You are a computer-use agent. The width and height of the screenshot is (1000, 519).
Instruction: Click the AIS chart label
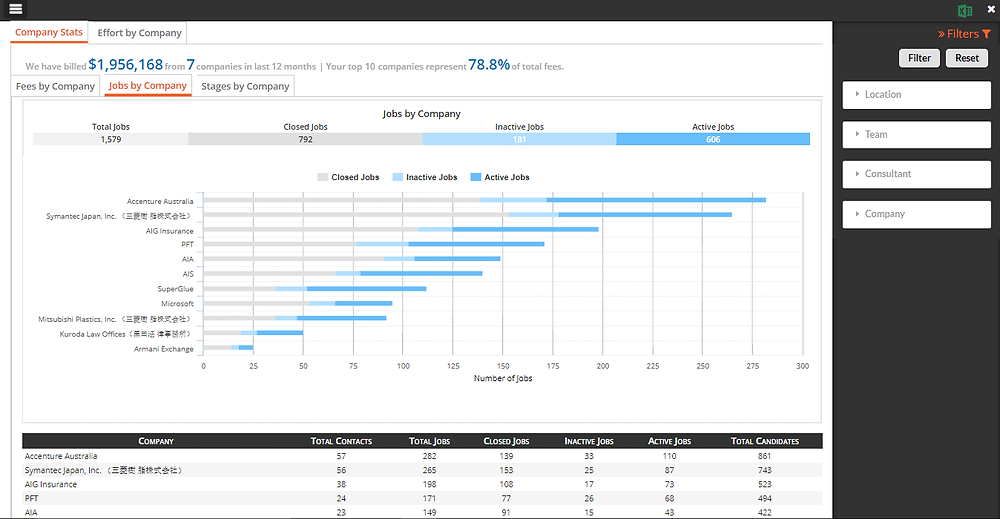pyautogui.click(x=188, y=274)
